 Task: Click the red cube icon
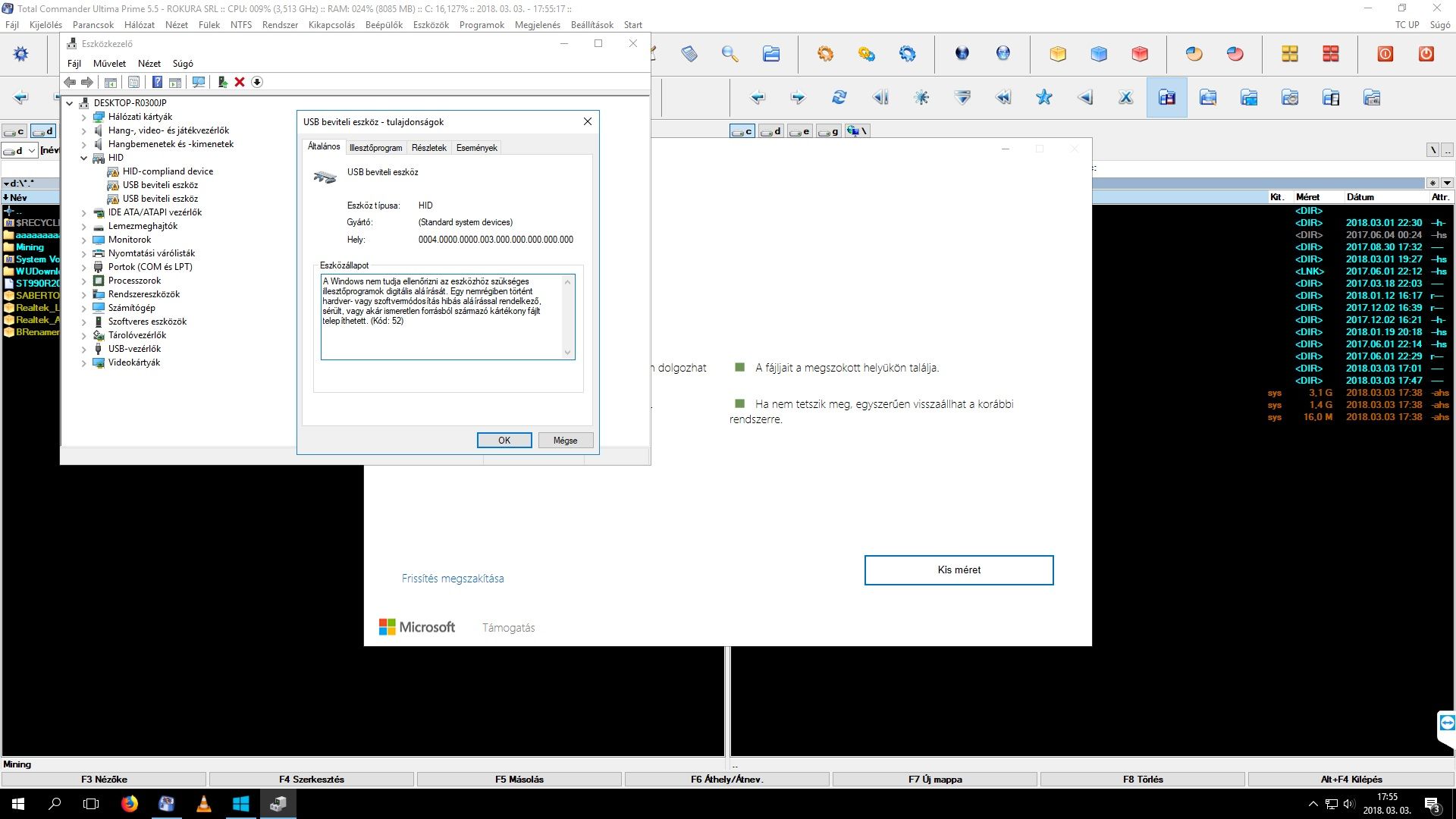[x=1139, y=54]
